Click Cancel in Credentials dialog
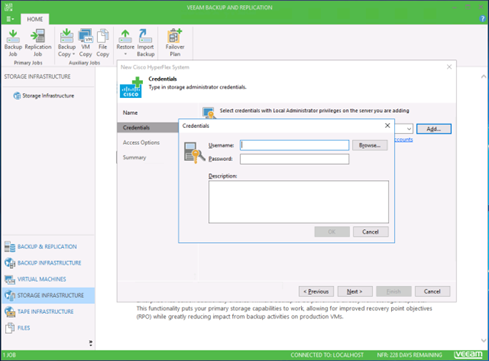This screenshot has width=489, height=361. point(370,232)
